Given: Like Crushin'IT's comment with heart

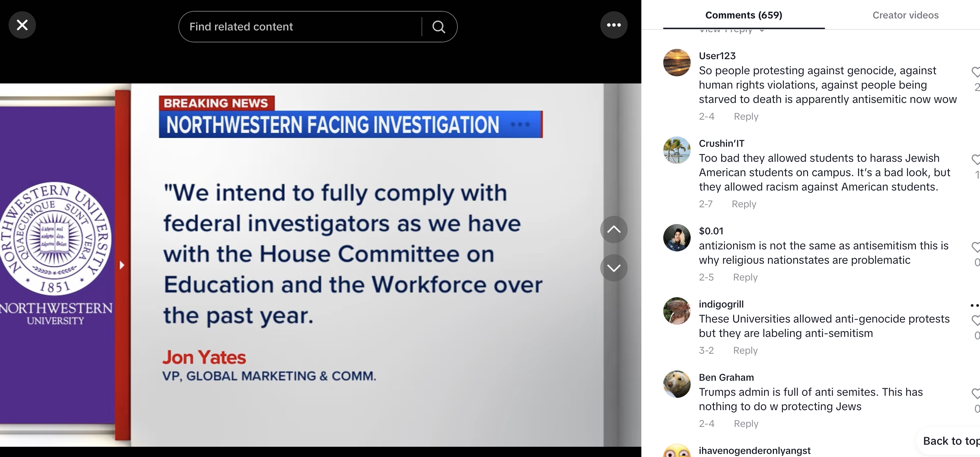Looking at the screenshot, I should [975, 160].
